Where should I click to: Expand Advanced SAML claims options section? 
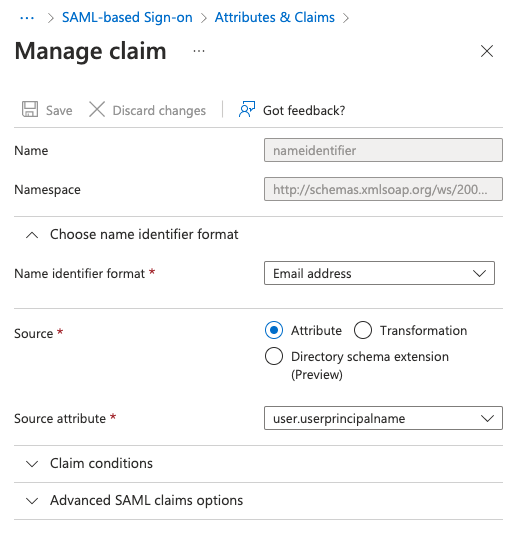click(x=32, y=501)
